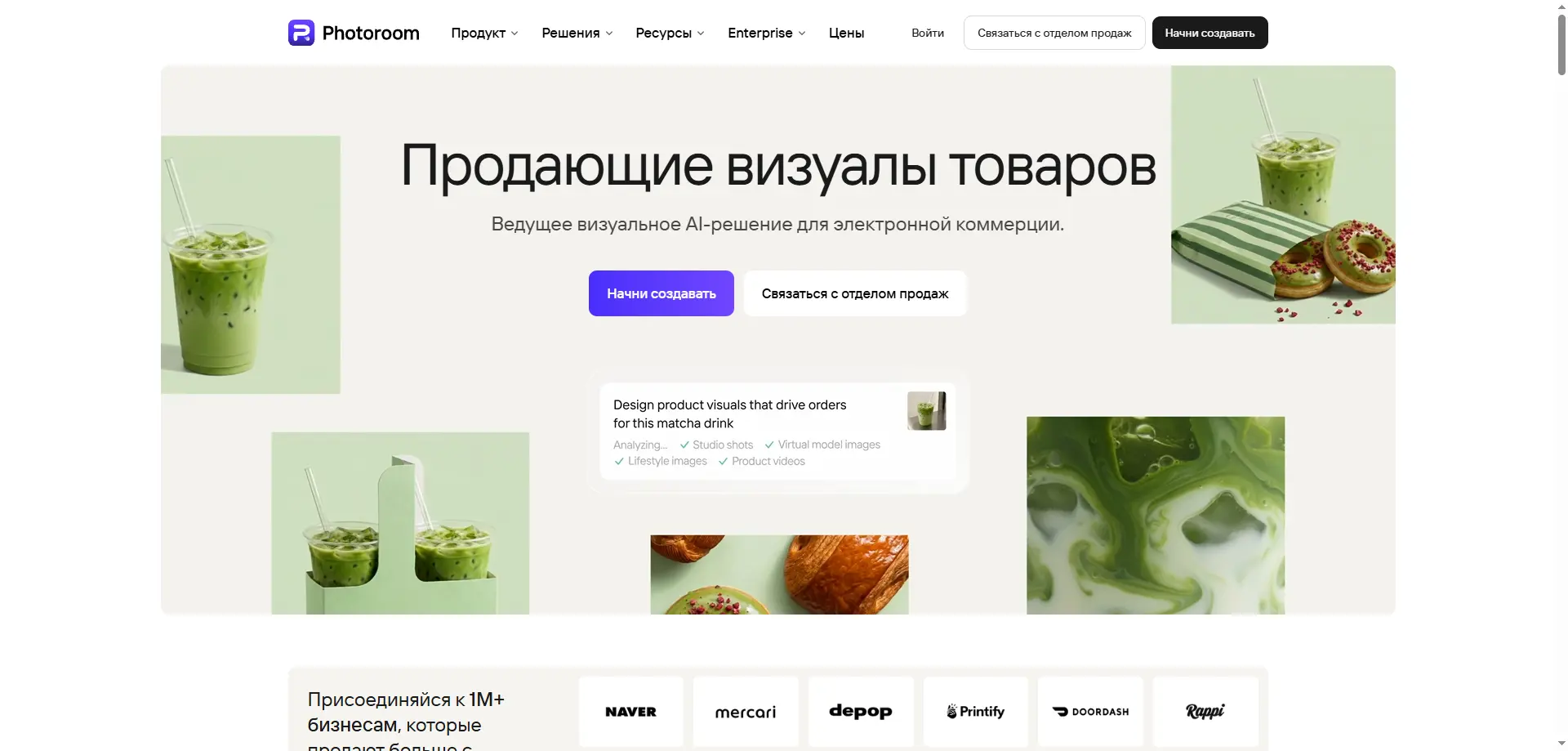The width and height of the screenshot is (1568, 751).
Task: Click hero Связаться с отделом продаж button
Action: pyautogui.click(x=855, y=293)
